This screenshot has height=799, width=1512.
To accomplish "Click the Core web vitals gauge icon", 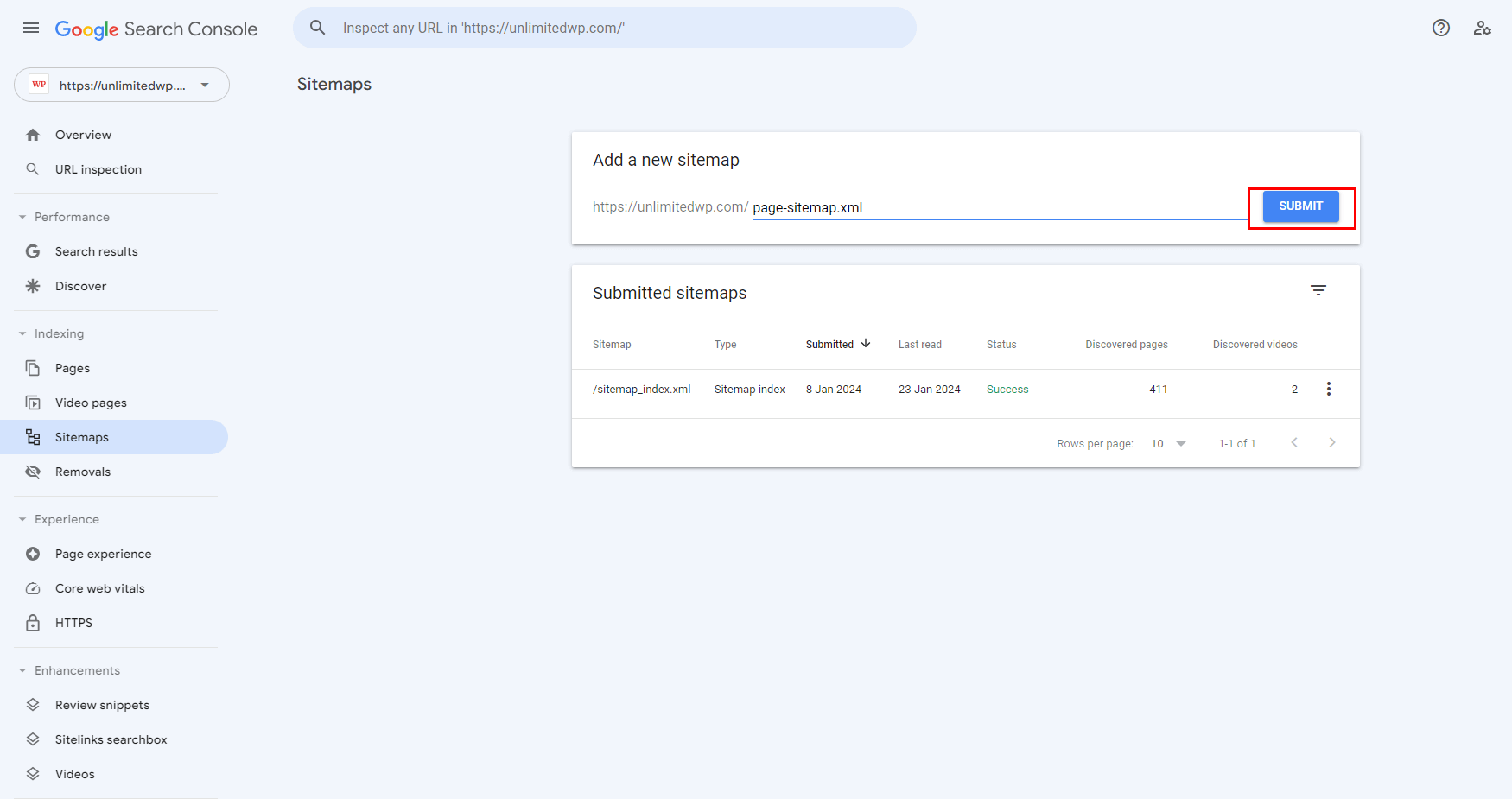I will click(x=33, y=588).
